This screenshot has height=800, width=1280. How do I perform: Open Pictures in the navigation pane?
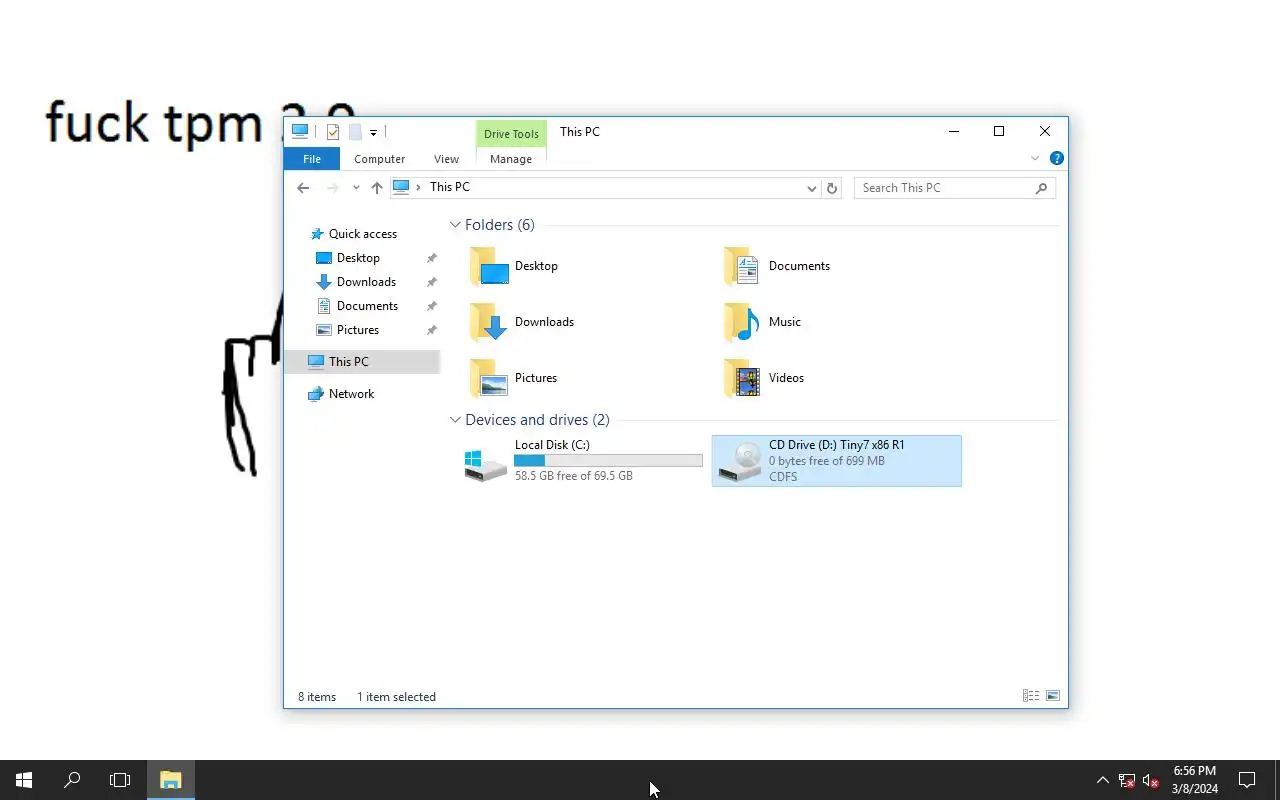(x=358, y=330)
